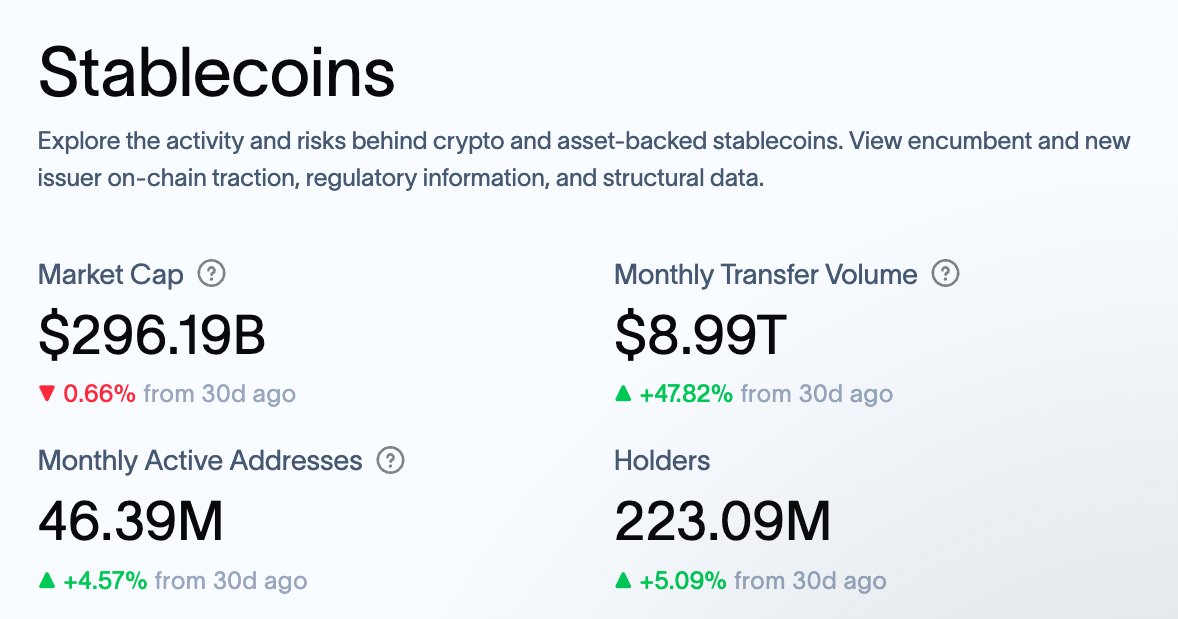Screen dimensions: 1178x619
Task: Click the 223.09M holders value
Action: (723, 521)
